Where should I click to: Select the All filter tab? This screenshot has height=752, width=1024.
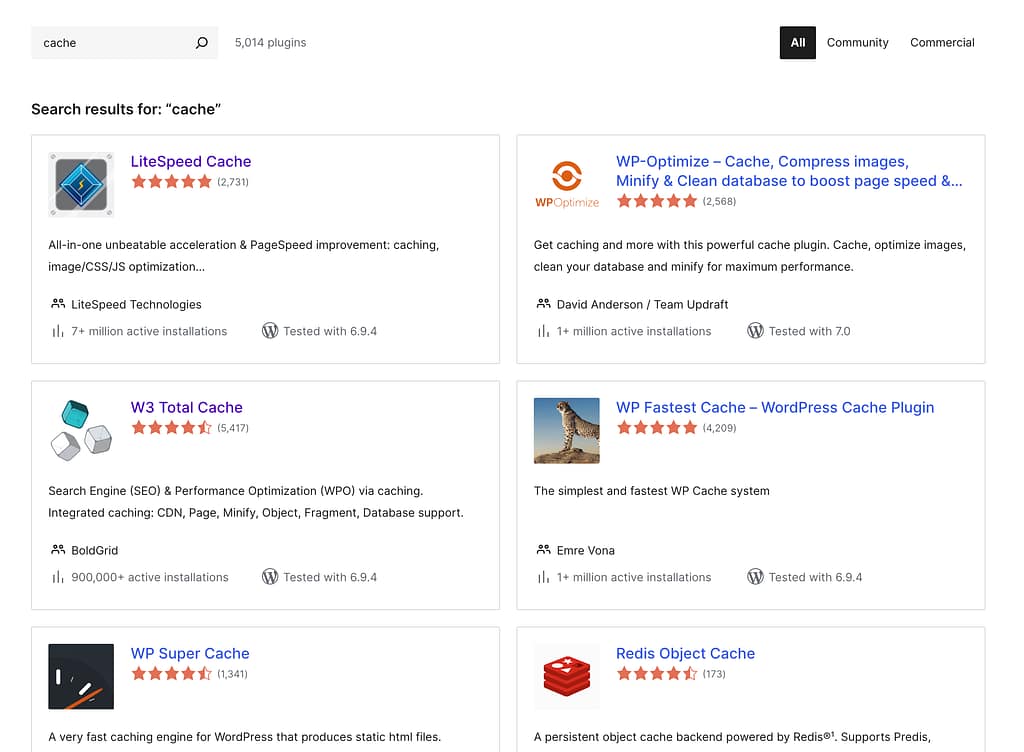point(797,42)
